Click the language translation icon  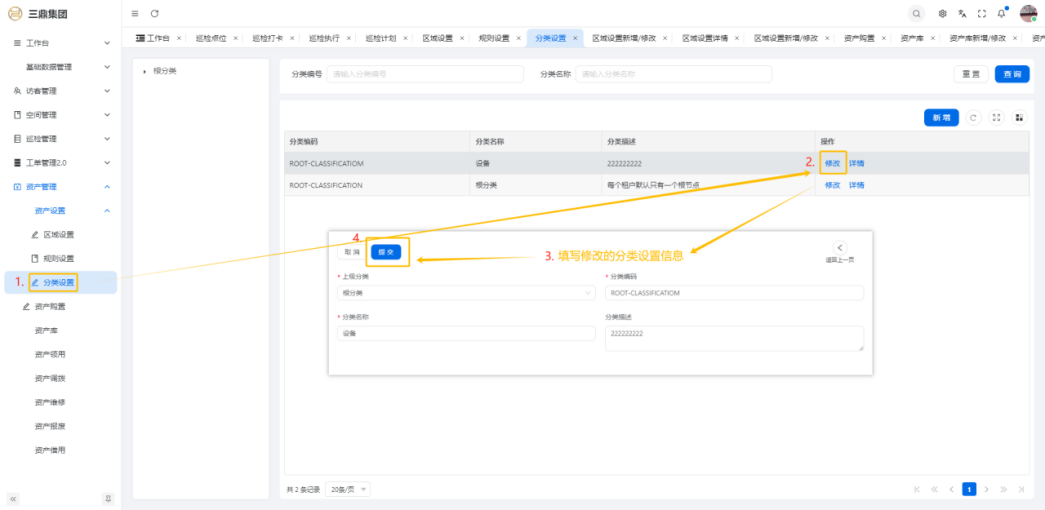[962, 13]
